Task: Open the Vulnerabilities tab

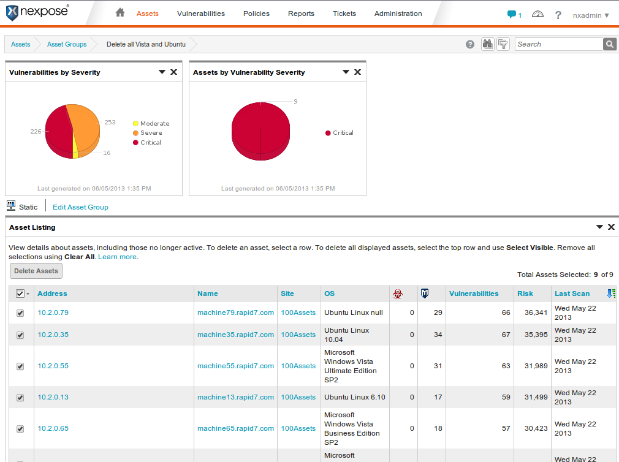Action: click(x=200, y=14)
